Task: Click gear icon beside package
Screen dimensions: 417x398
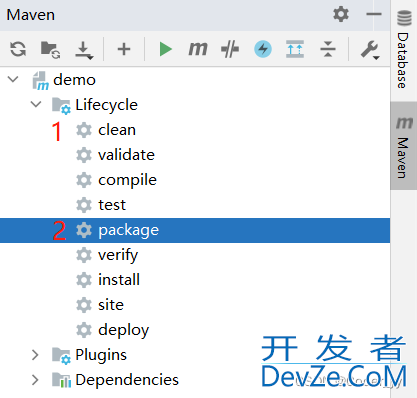Action: [84, 230]
